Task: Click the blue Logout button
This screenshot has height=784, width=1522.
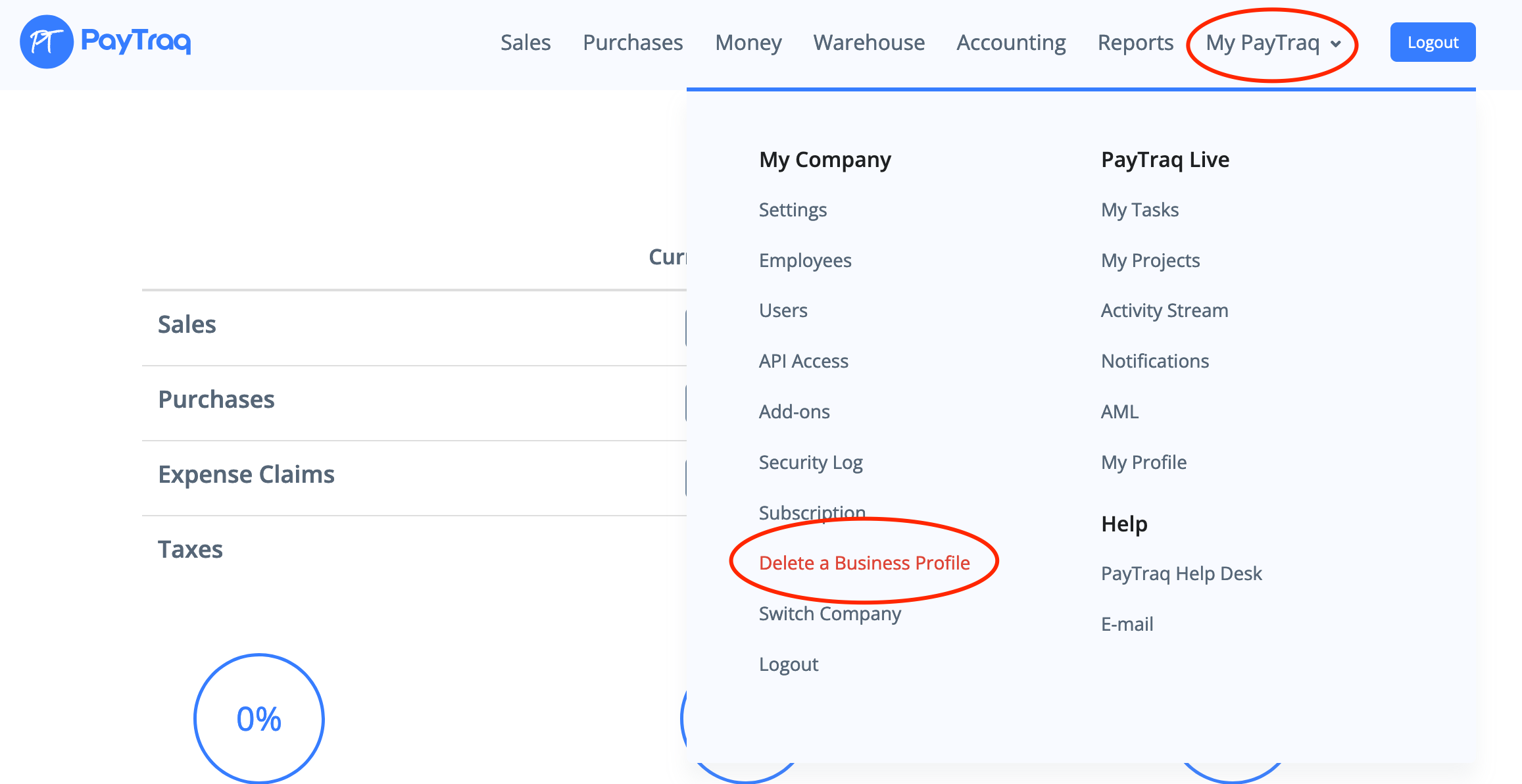Action: coord(1433,42)
